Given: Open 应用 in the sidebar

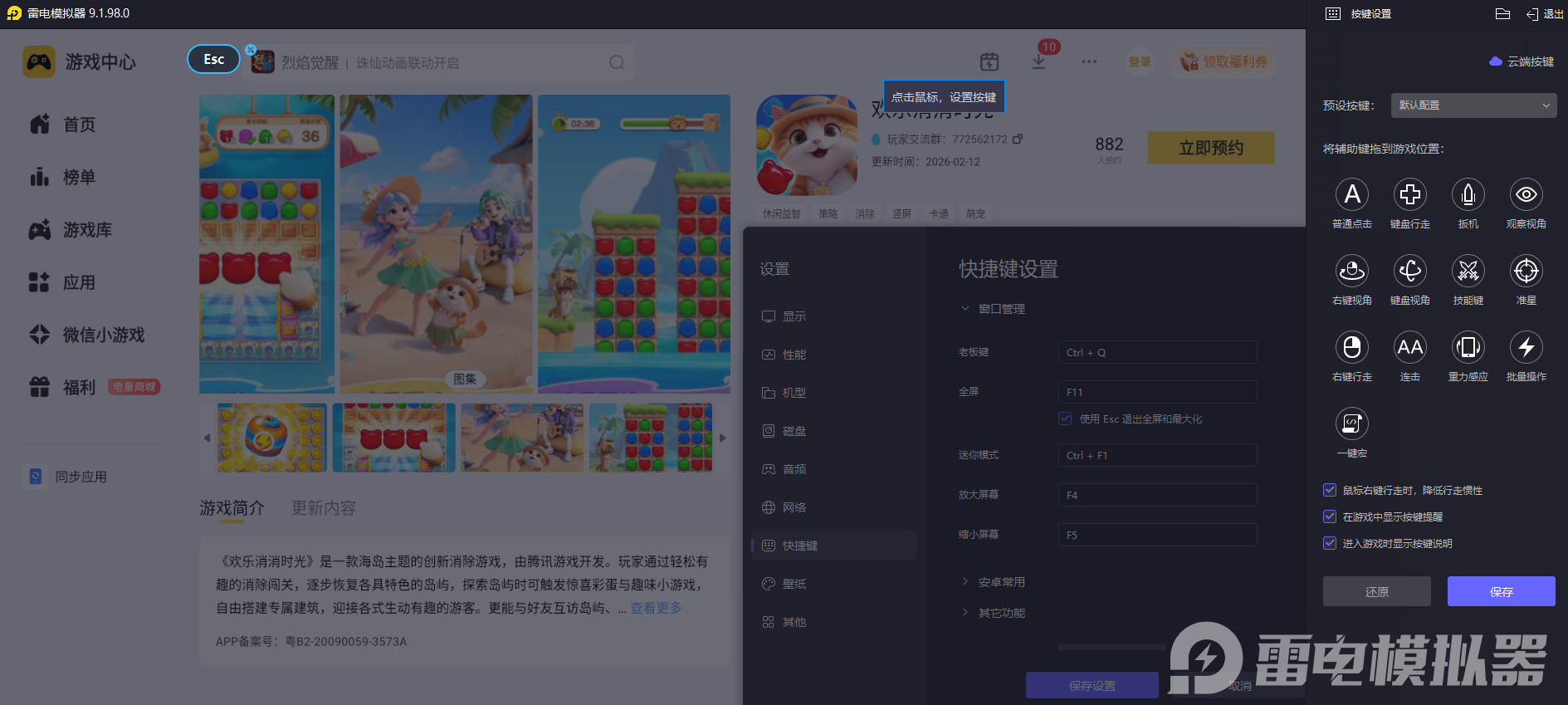Looking at the screenshot, I should [63, 282].
